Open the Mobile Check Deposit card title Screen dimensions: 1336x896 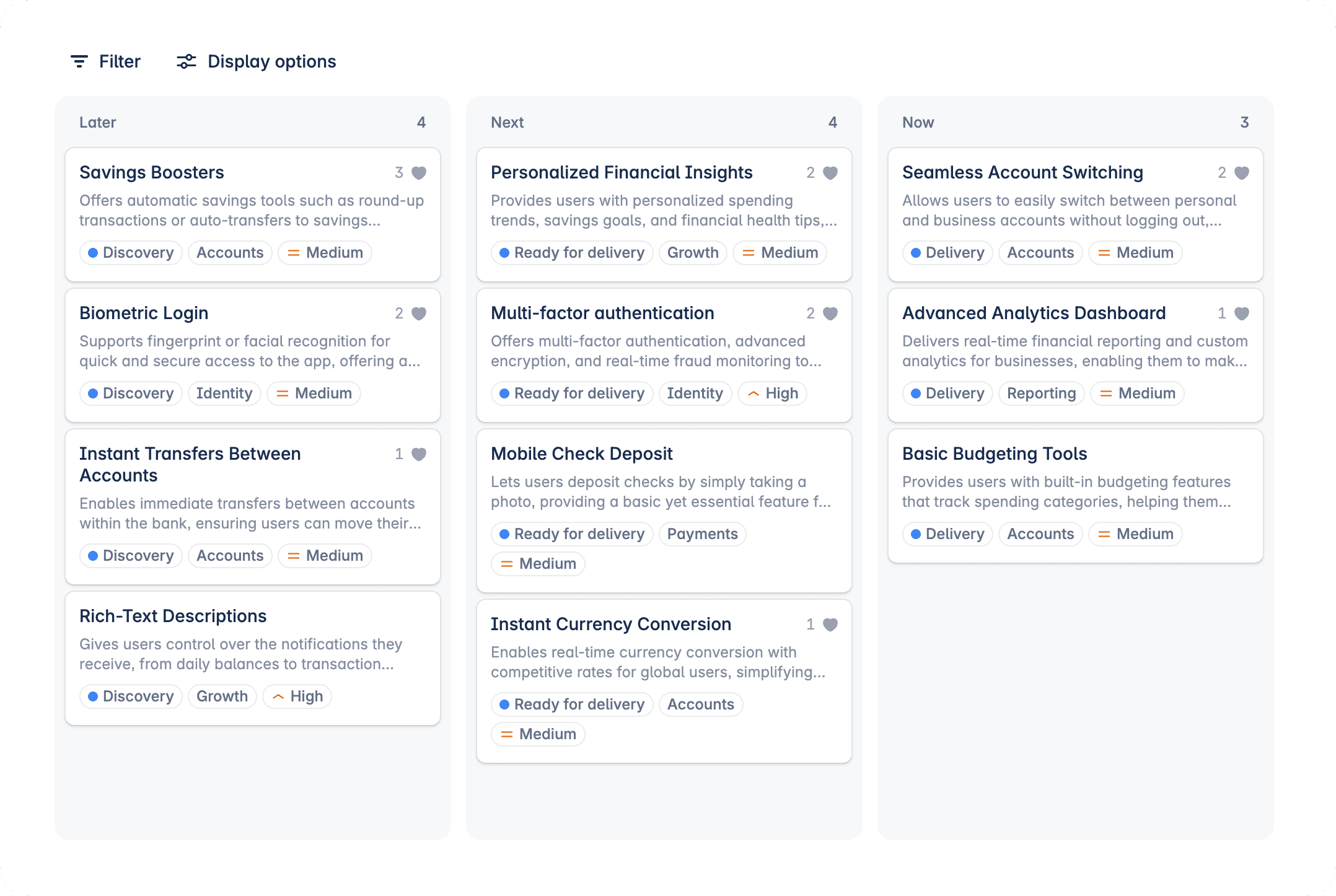pyautogui.click(x=581, y=454)
